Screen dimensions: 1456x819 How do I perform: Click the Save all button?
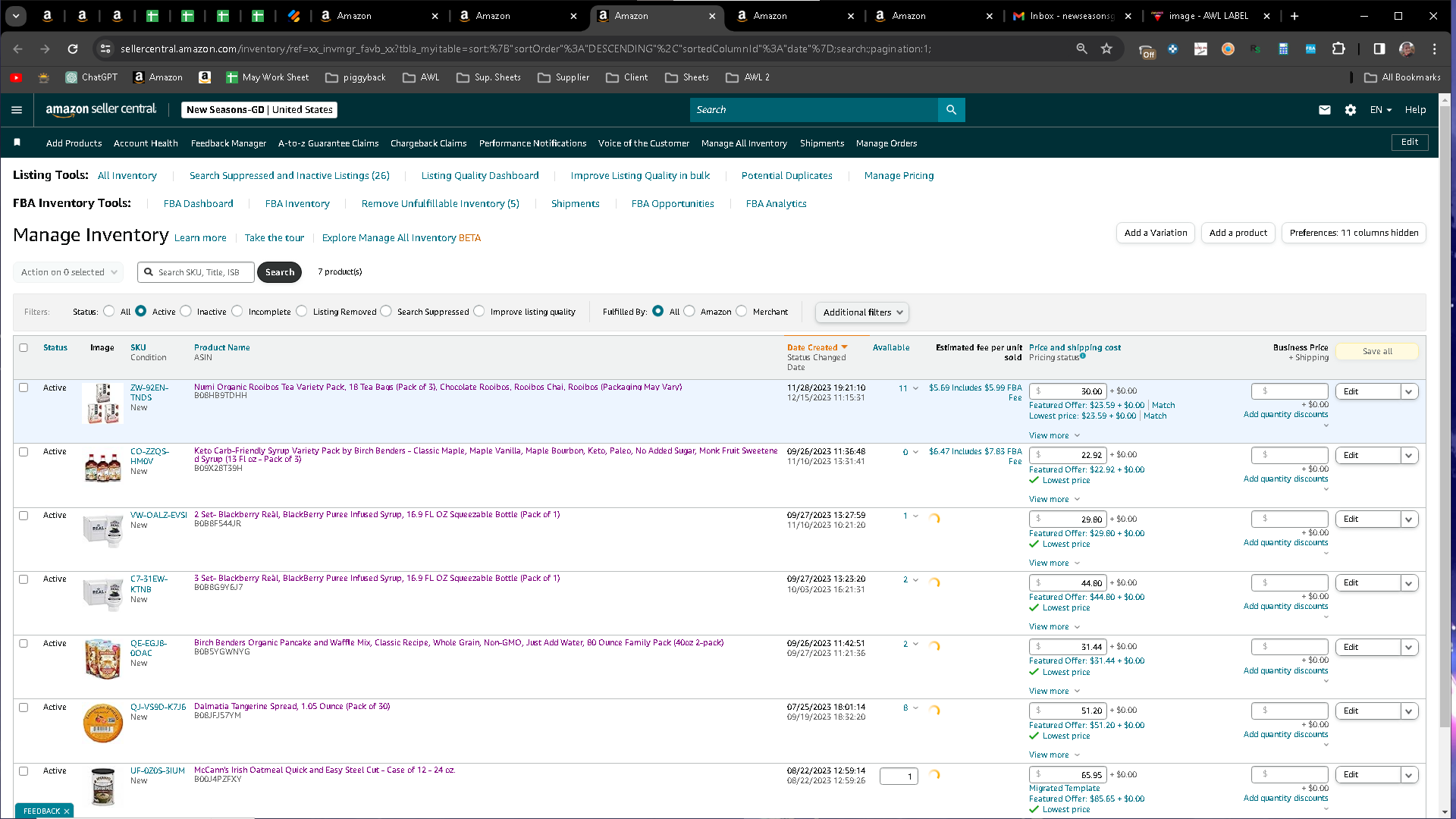(1377, 351)
